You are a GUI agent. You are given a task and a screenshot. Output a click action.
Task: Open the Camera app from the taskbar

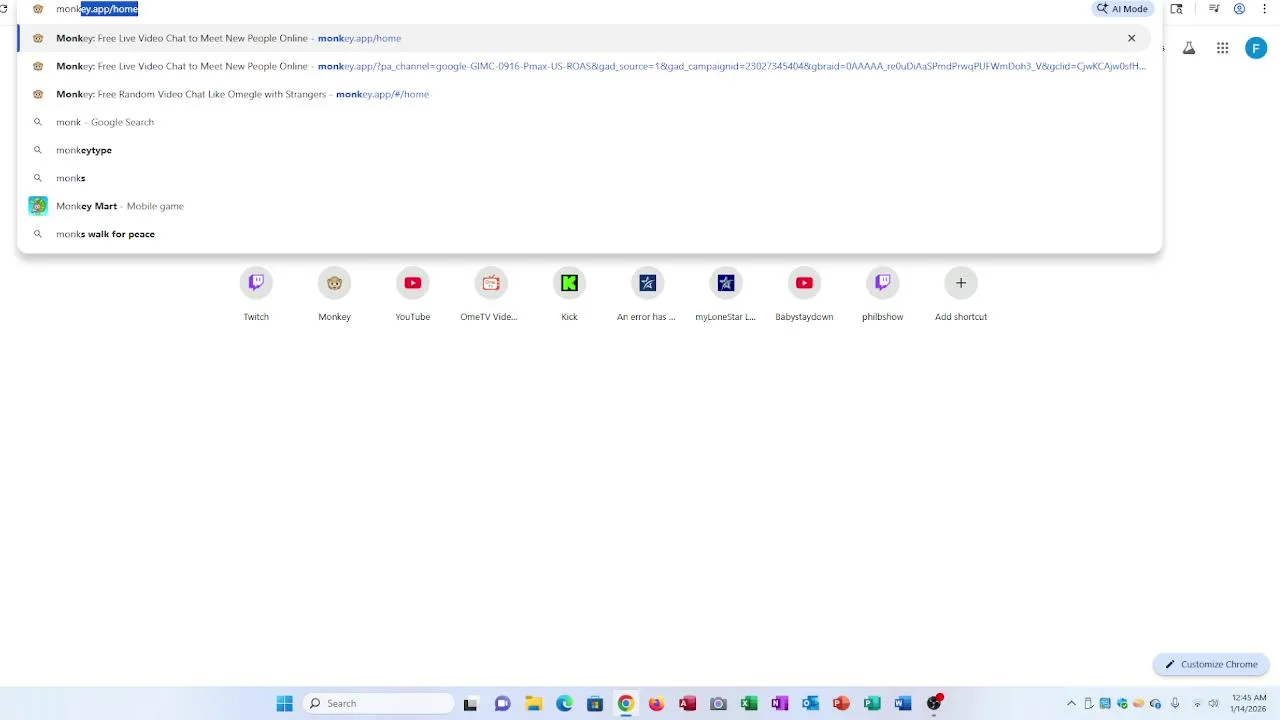(x=718, y=703)
